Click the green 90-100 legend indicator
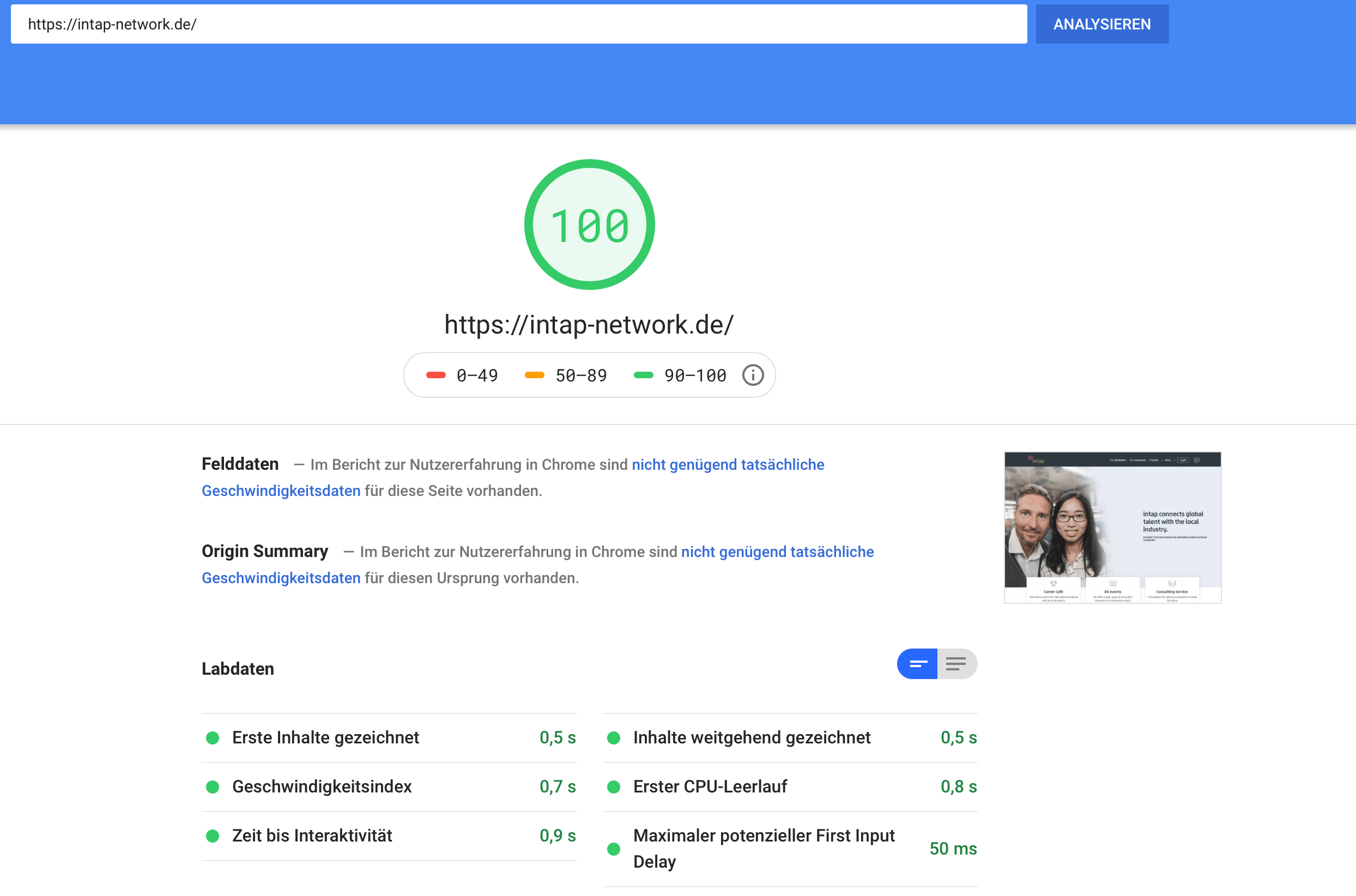The image size is (1356, 896). [645, 376]
